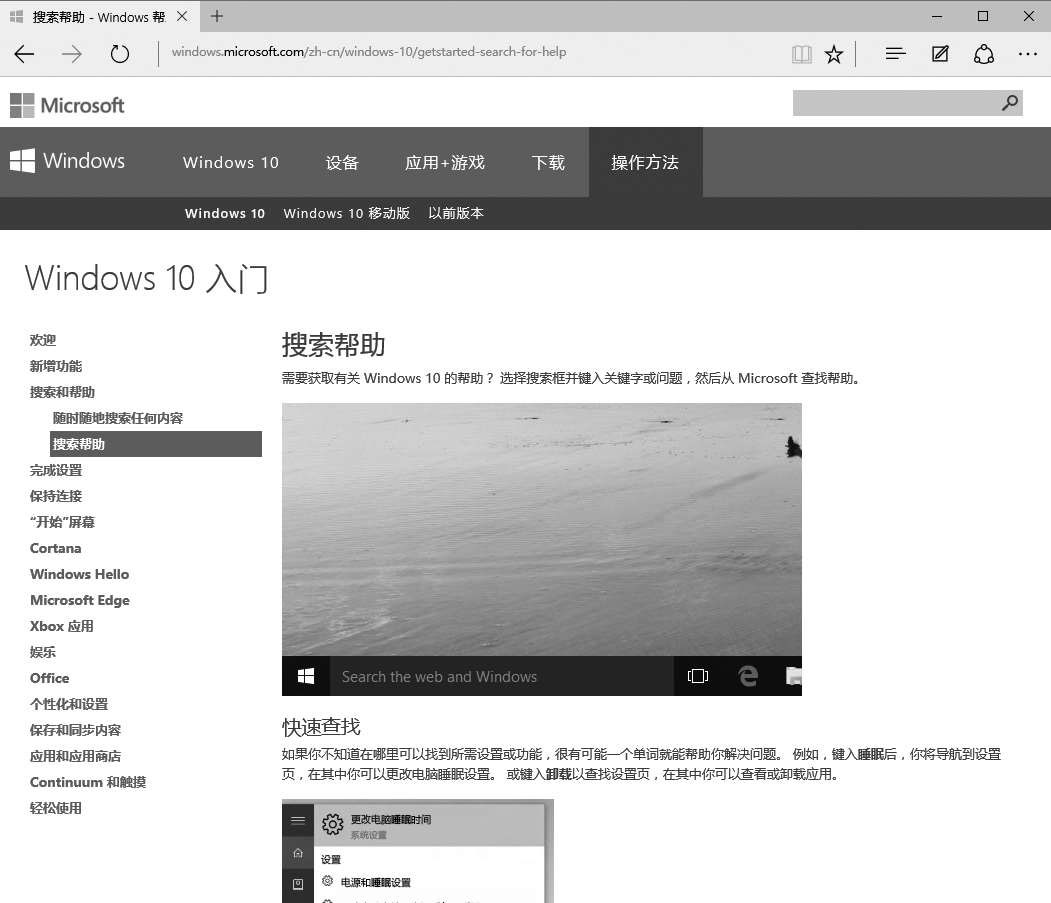Click the browser forward arrow
This screenshot has width=1051, height=903.
(72, 54)
